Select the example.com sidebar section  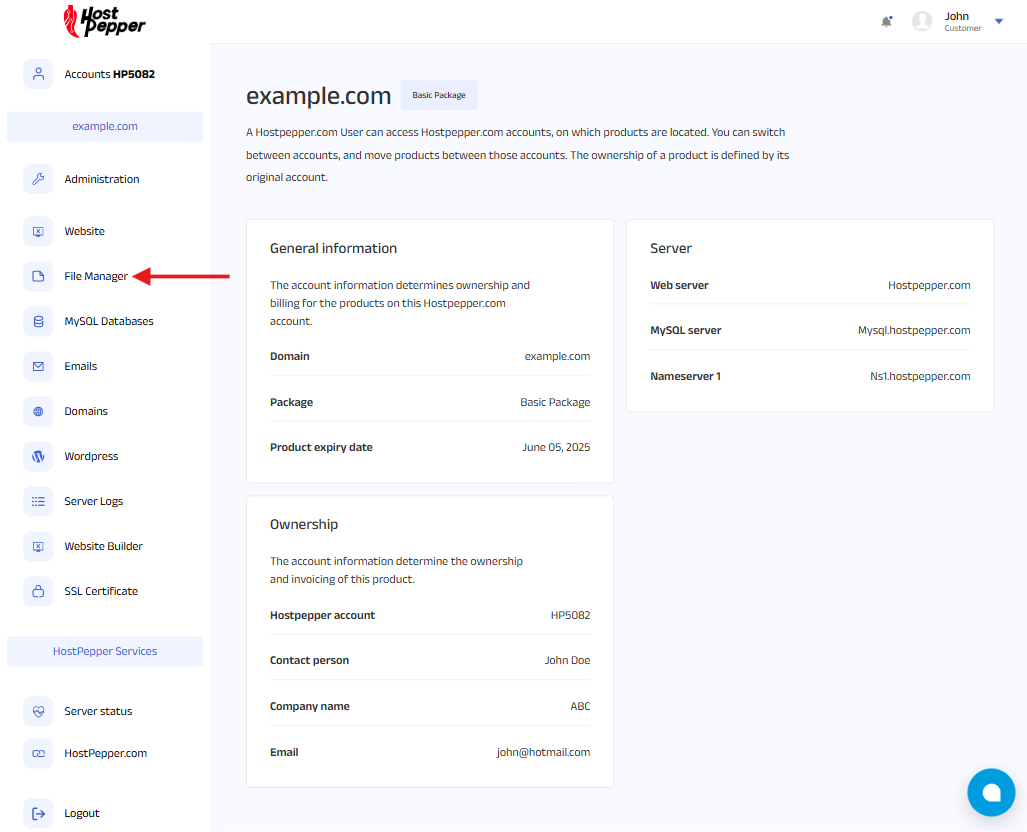click(105, 126)
